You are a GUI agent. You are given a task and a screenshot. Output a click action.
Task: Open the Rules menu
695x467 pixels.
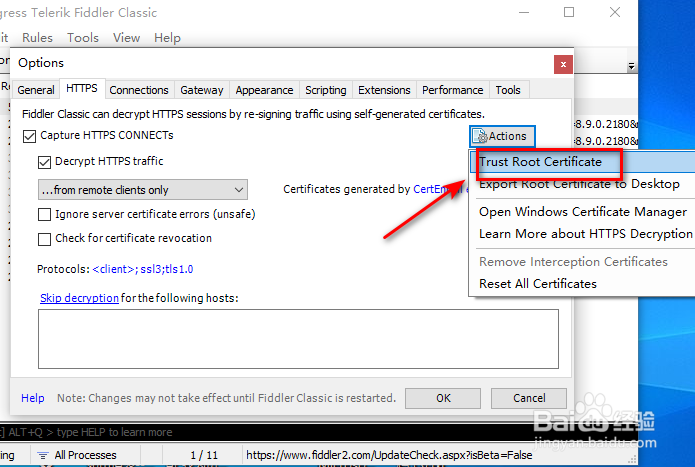point(37,38)
